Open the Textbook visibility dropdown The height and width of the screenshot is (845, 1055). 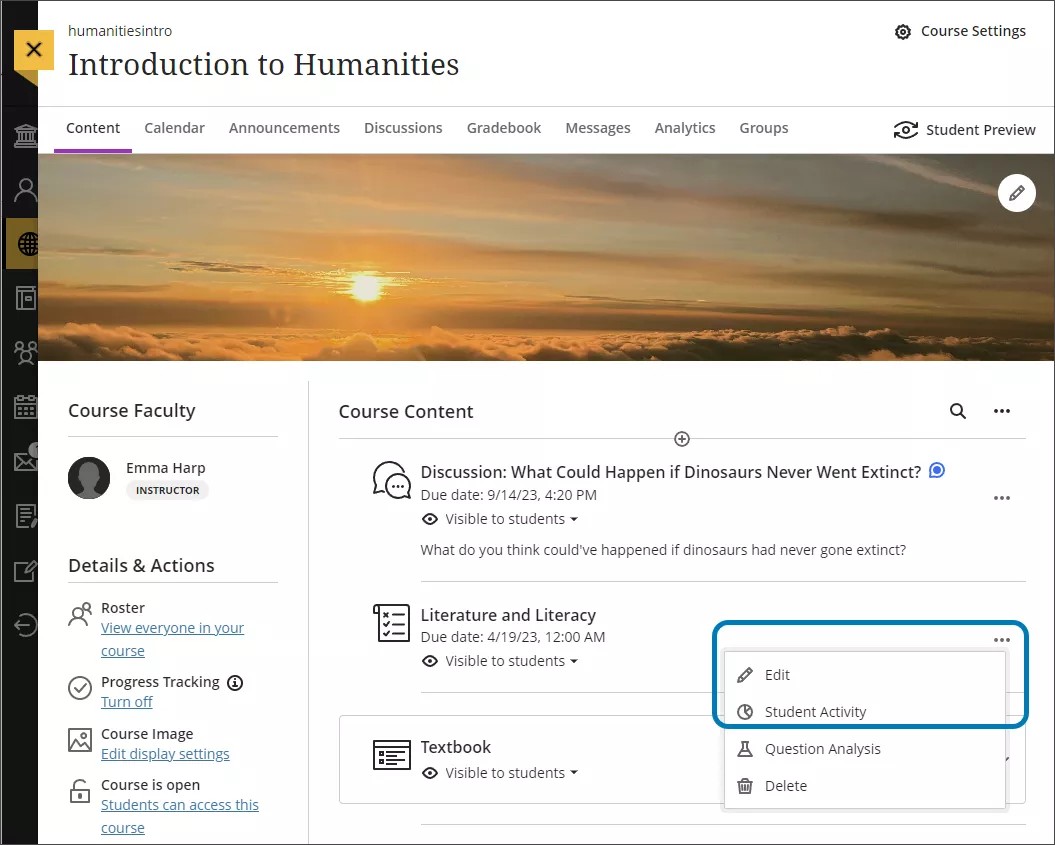(x=500, y=772)
